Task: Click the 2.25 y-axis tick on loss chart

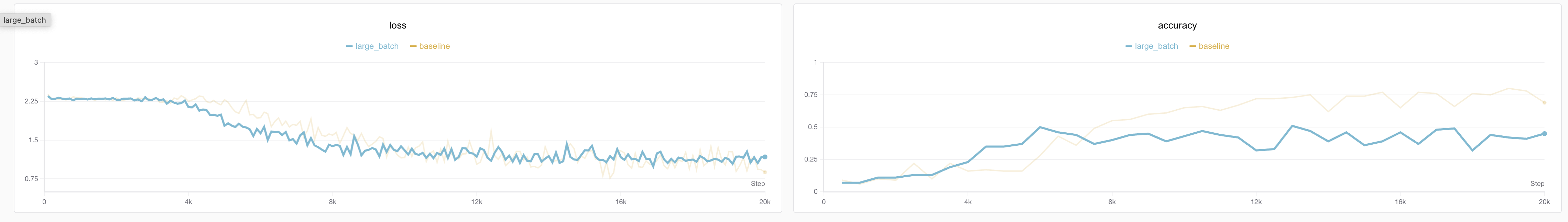Action: coord(31,101)
